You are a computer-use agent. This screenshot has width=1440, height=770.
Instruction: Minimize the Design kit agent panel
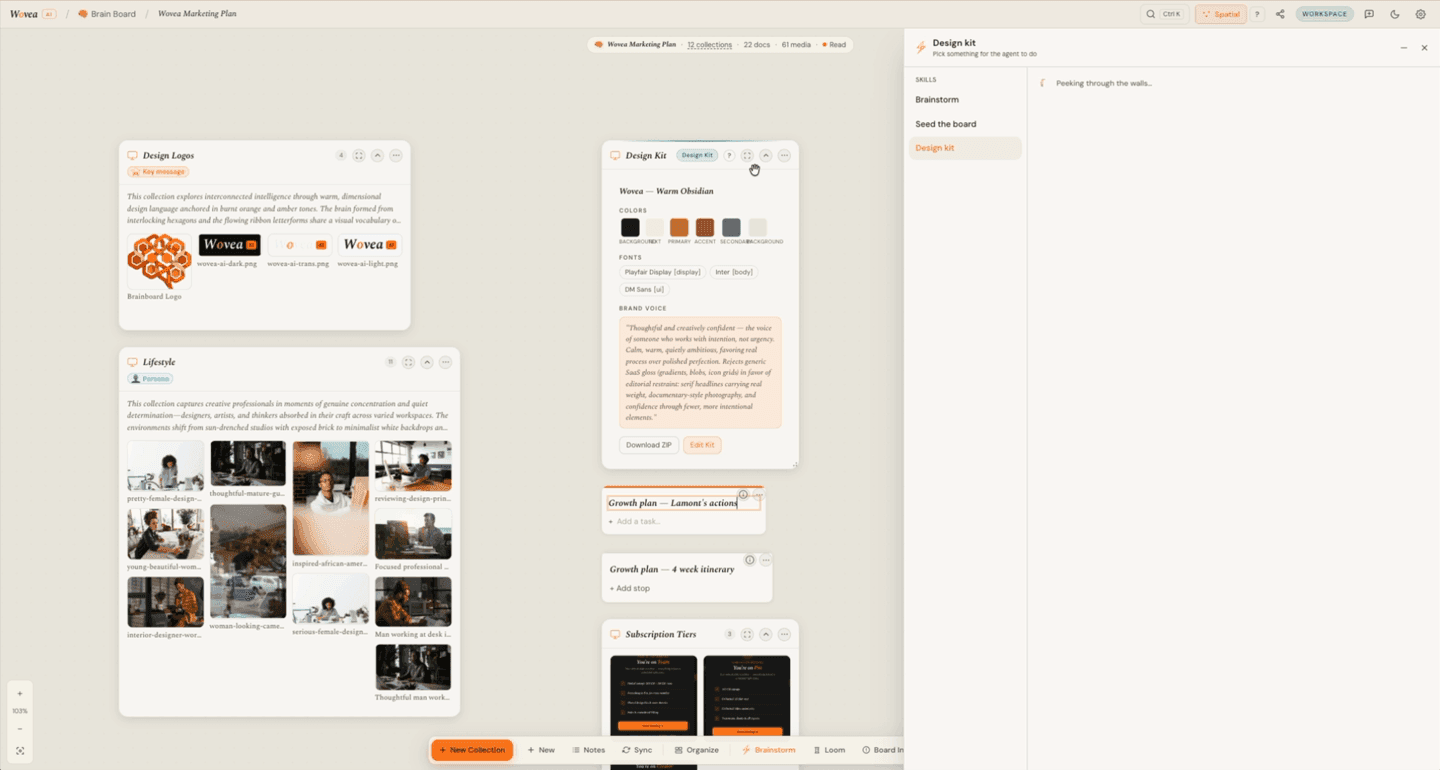click(x=1403, y=48)
